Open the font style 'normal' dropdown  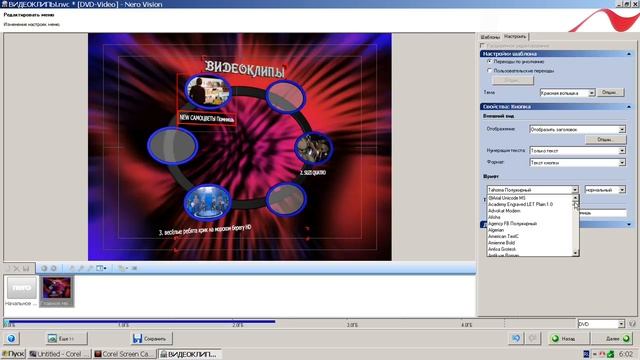tap(605, 190)
